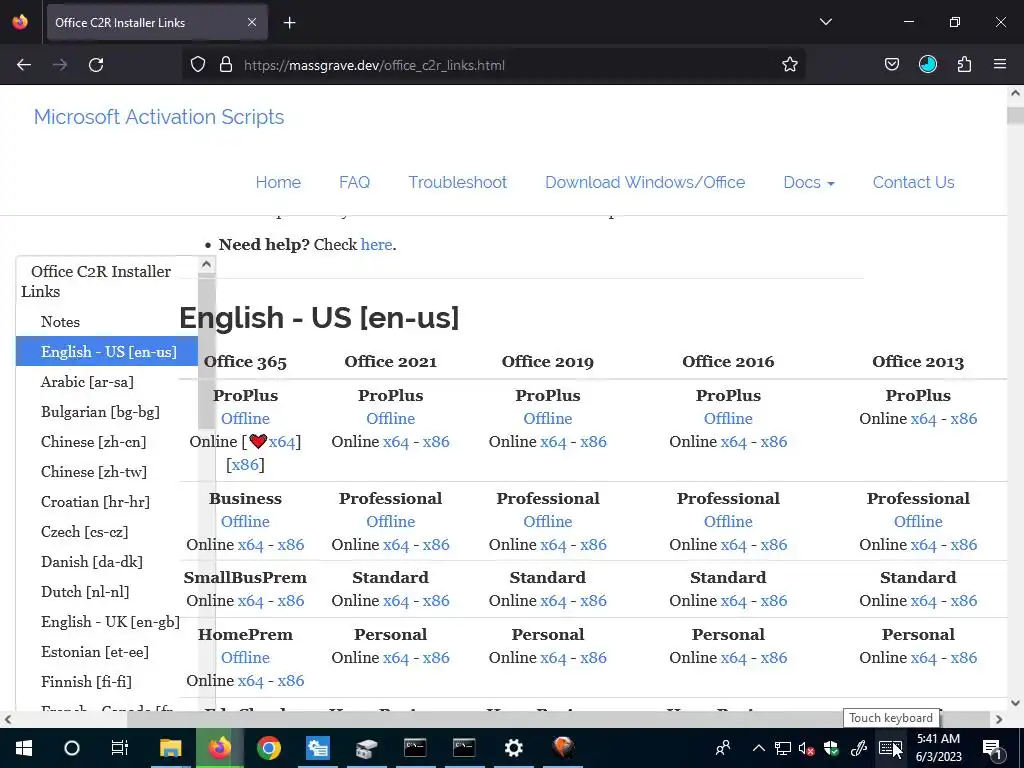The image size is (1024, 768).
Task: Jump to Chinese [zh-tw] in sidebar
Action: point(93,472)
